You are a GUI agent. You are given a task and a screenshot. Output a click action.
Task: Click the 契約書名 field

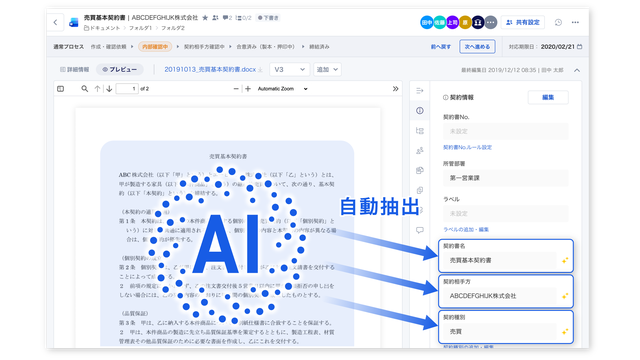500,260
